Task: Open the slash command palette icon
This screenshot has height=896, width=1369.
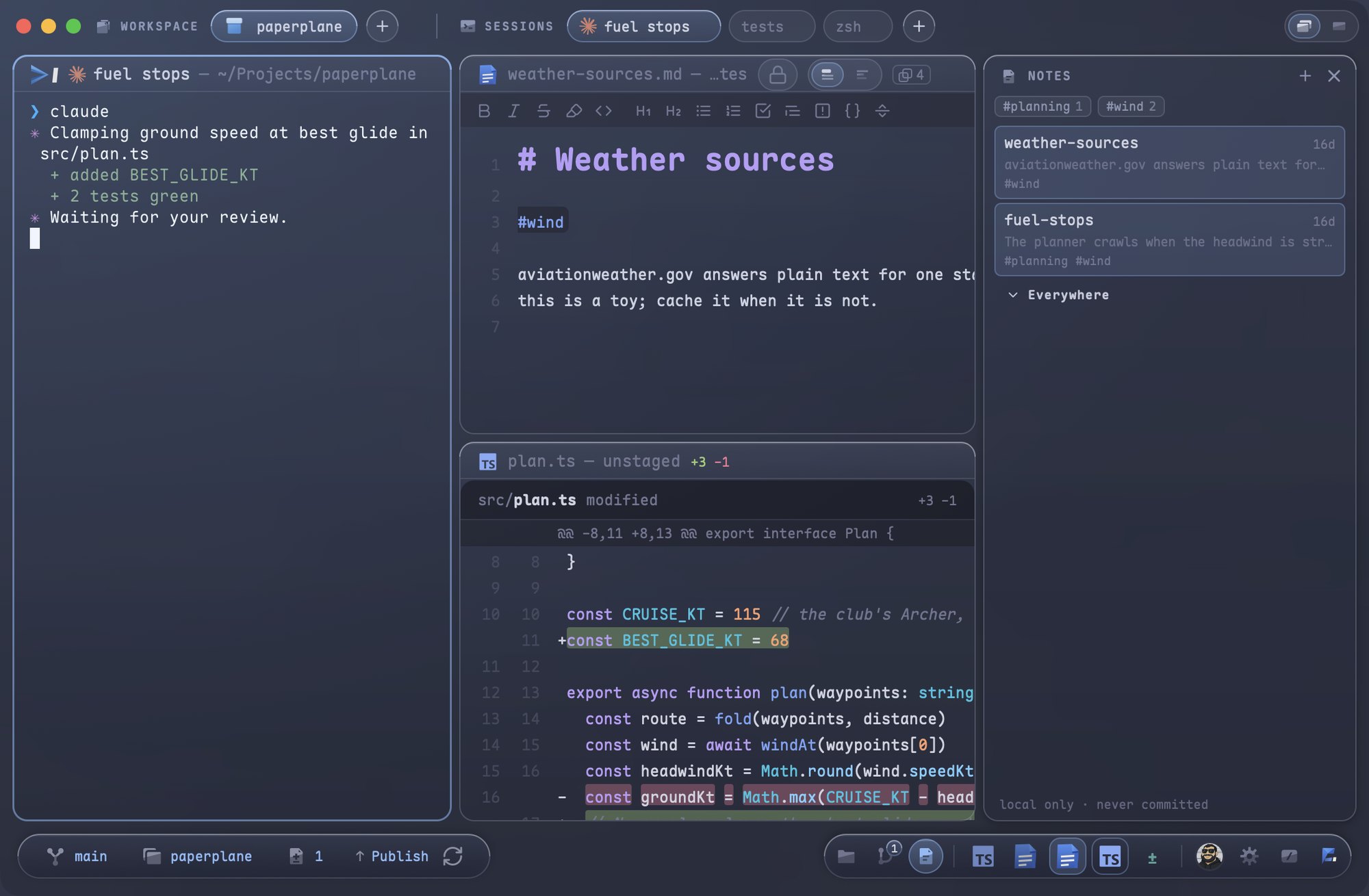Action: click(x=1289, y=856)
